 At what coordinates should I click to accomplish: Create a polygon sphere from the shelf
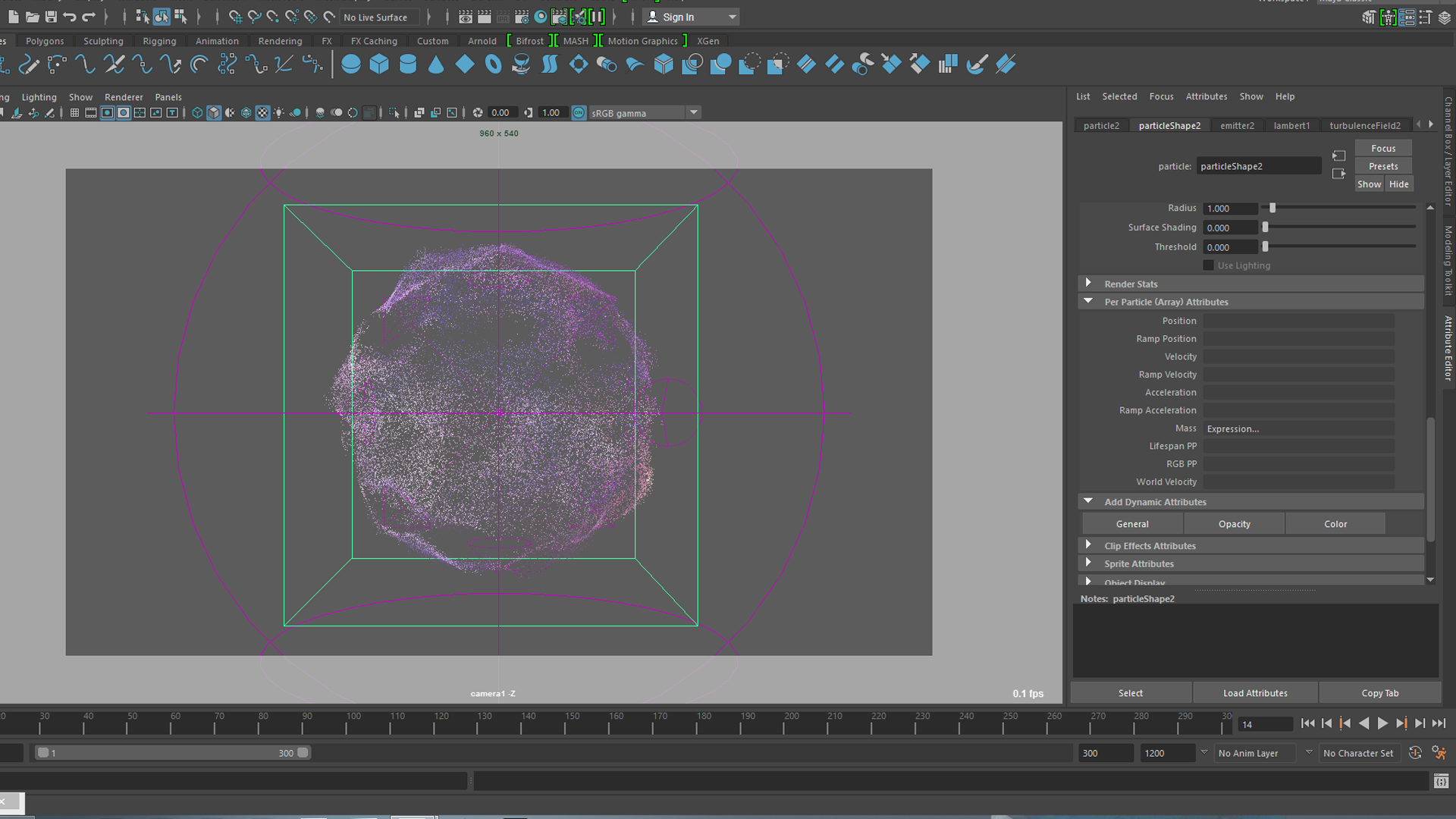coord(350,64)
